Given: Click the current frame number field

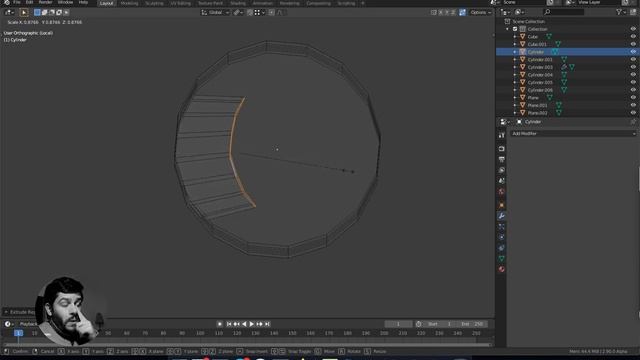Looking at the screenshot, I should (x=398, y=324).
